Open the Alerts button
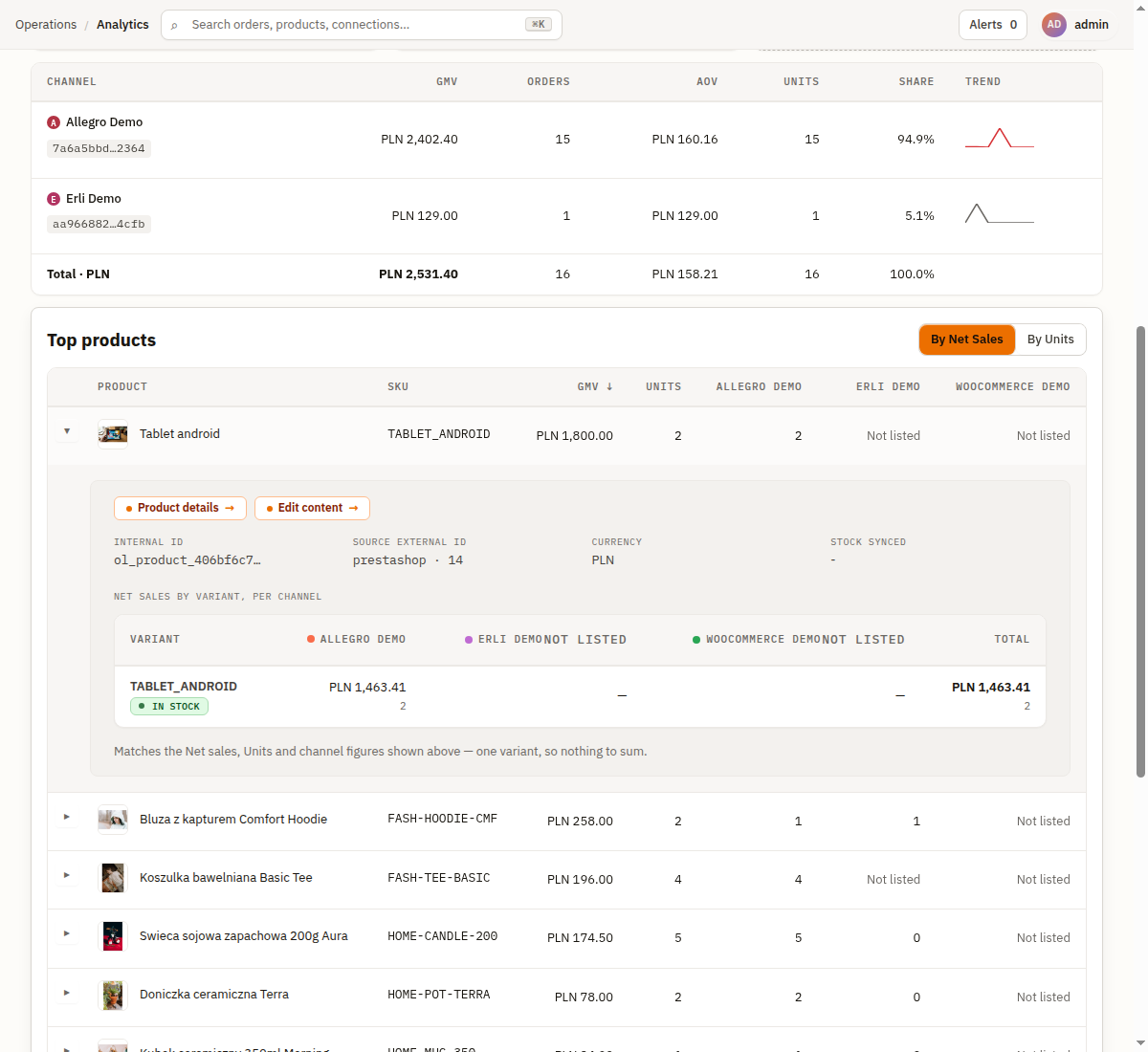 pyautogui.click(x=993, y=25)
